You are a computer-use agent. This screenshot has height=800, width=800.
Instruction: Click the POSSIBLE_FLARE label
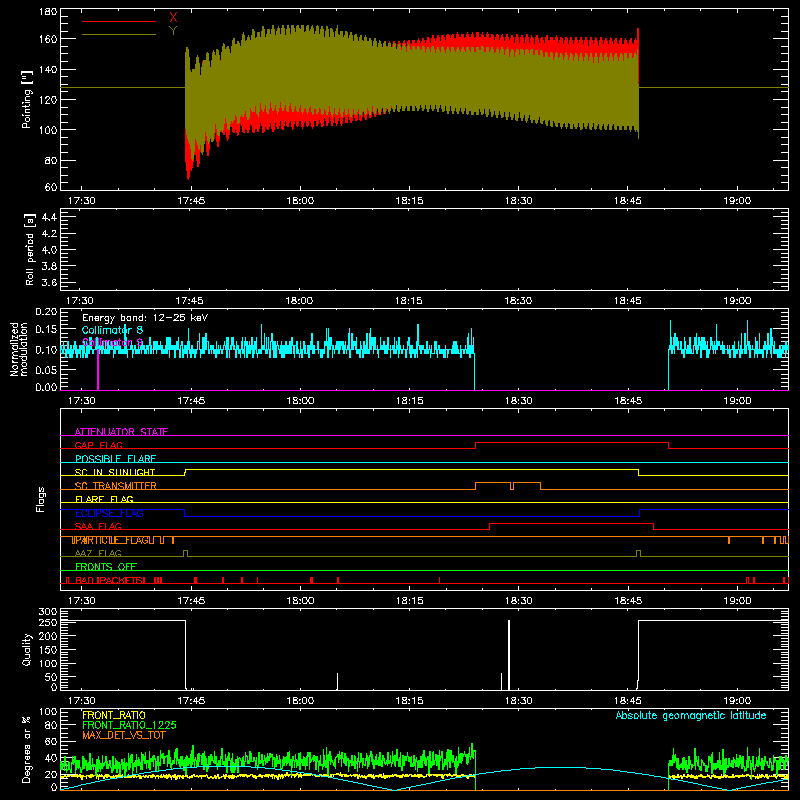point(115,459)
